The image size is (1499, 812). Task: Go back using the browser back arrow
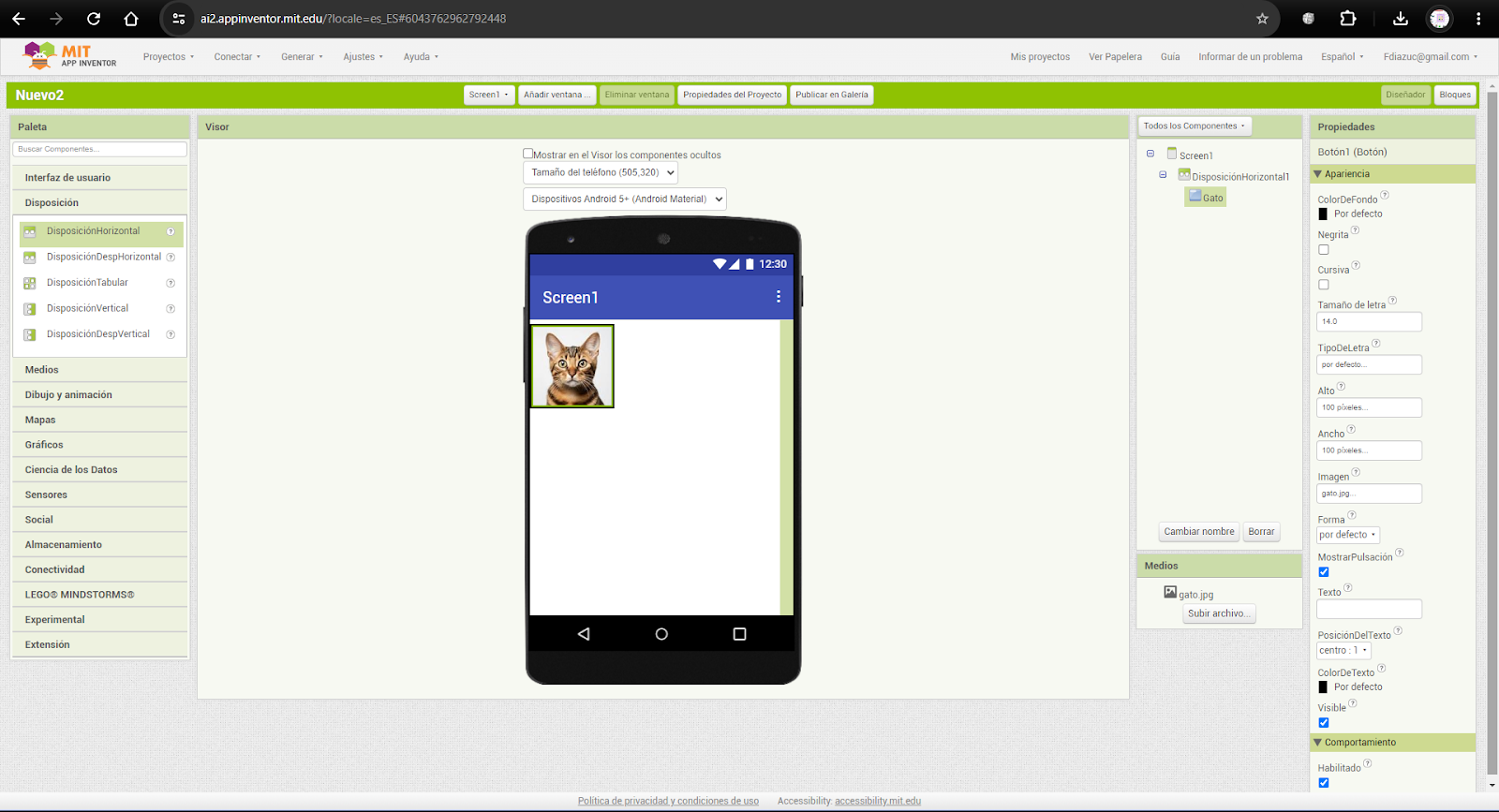click(19, 19)
